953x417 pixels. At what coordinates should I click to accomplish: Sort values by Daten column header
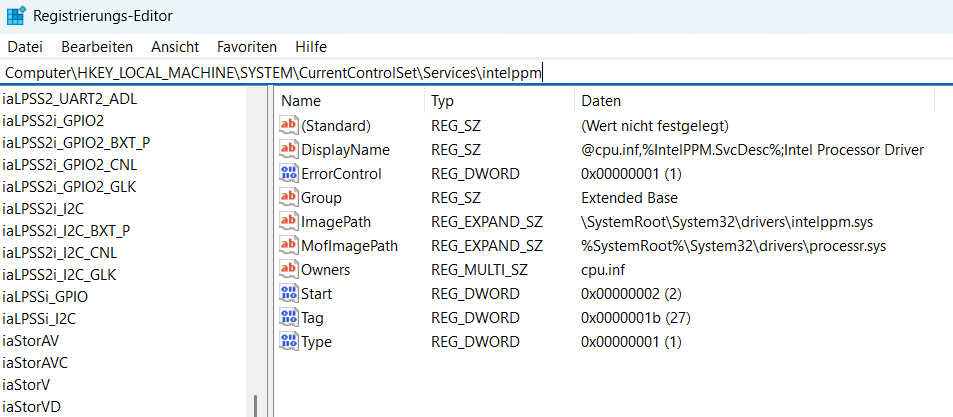pos(754,101)
